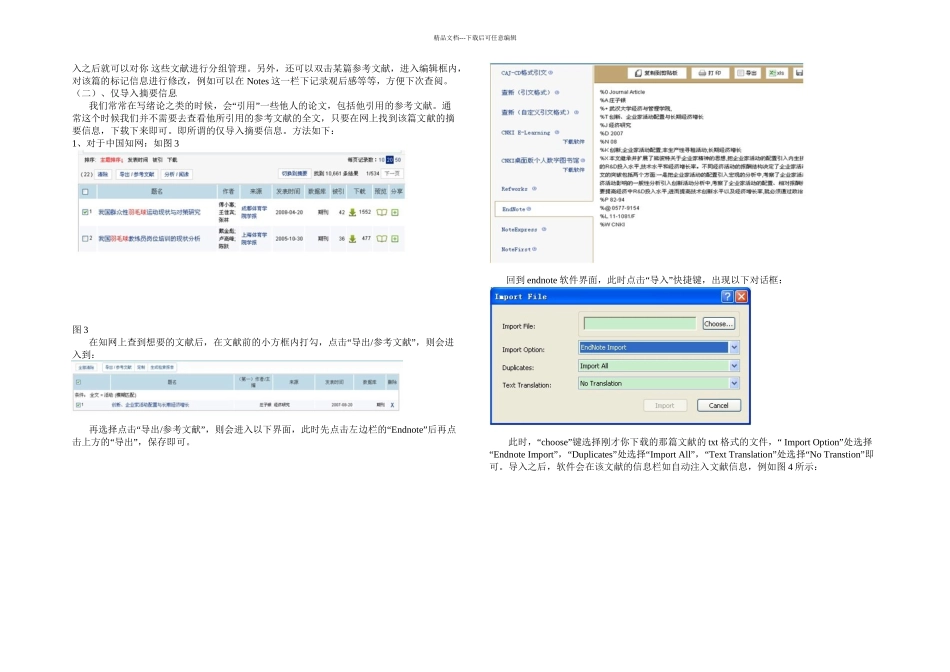Click 导出/参考文献 in the export list toolbar
950x672 pixels.
[118, 367]
